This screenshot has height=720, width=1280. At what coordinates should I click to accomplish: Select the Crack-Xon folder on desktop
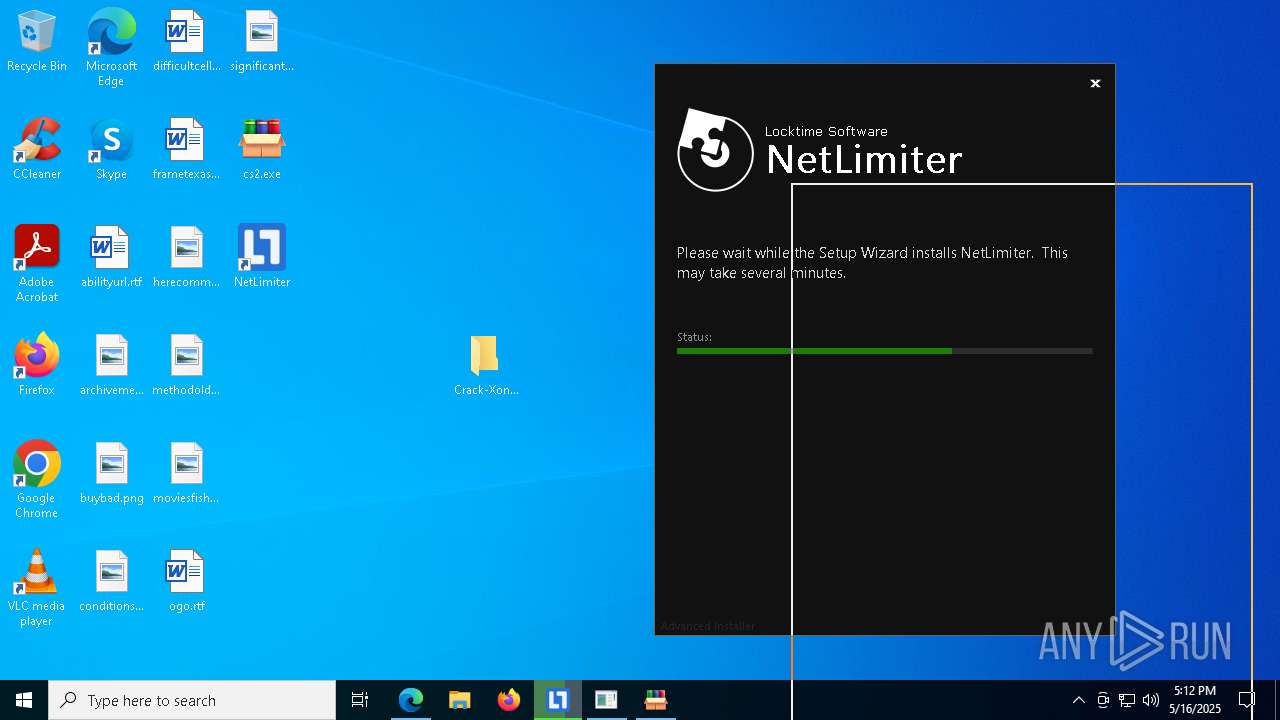[x=485, y=366]
